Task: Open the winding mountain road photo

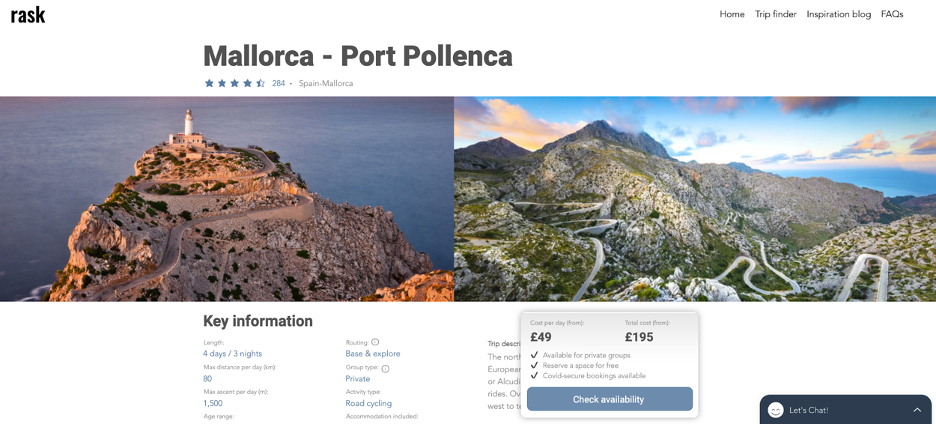Action: click(x=695, y=199)
